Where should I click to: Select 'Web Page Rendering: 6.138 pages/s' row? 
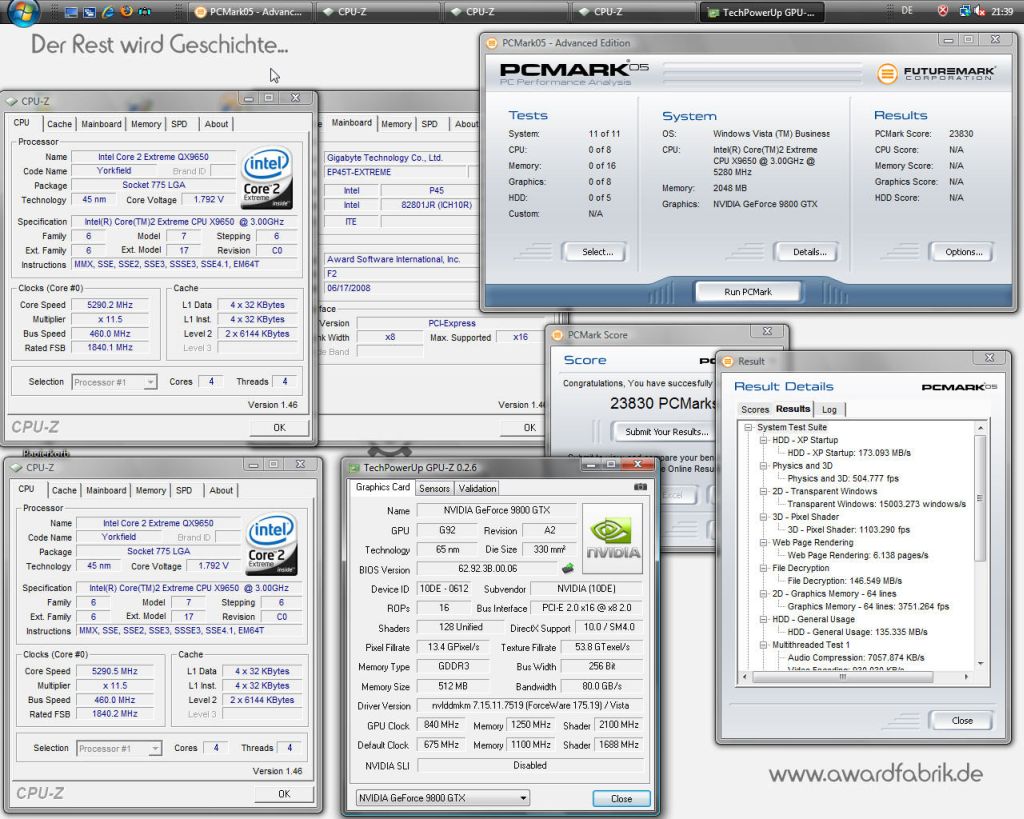tap(857, 555)
